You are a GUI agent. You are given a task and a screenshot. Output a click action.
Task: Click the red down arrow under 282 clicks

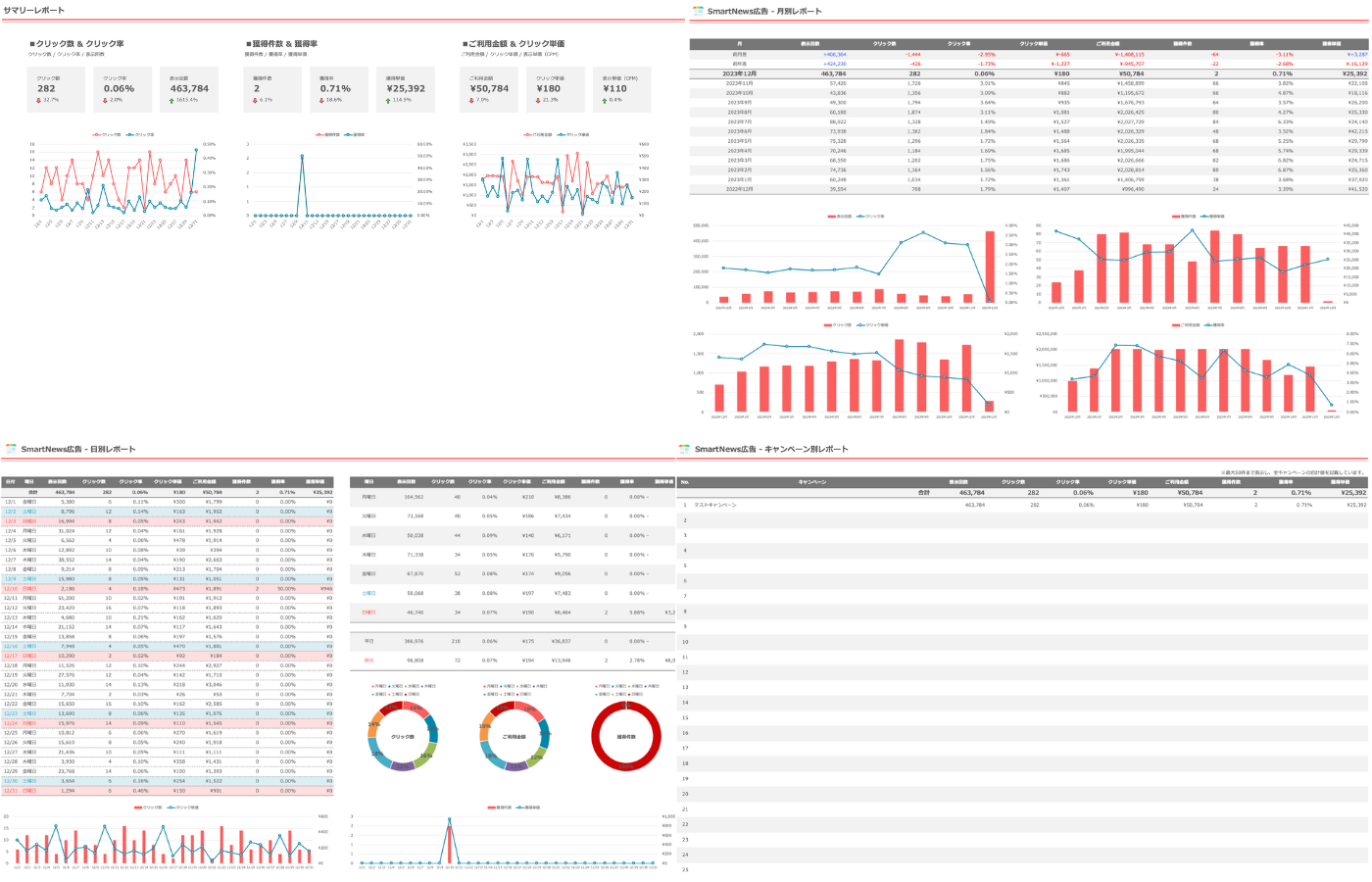[x=39, y=100]
